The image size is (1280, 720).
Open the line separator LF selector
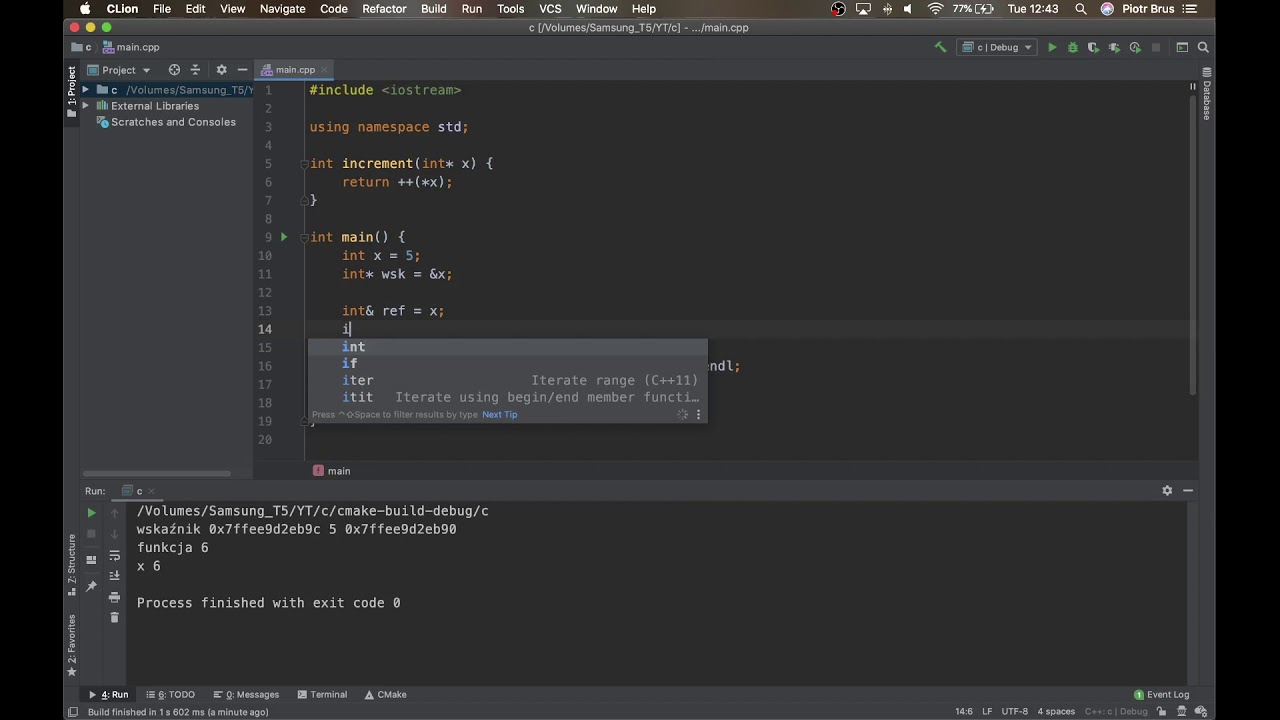pyautogui.click(x=987, y=712)
